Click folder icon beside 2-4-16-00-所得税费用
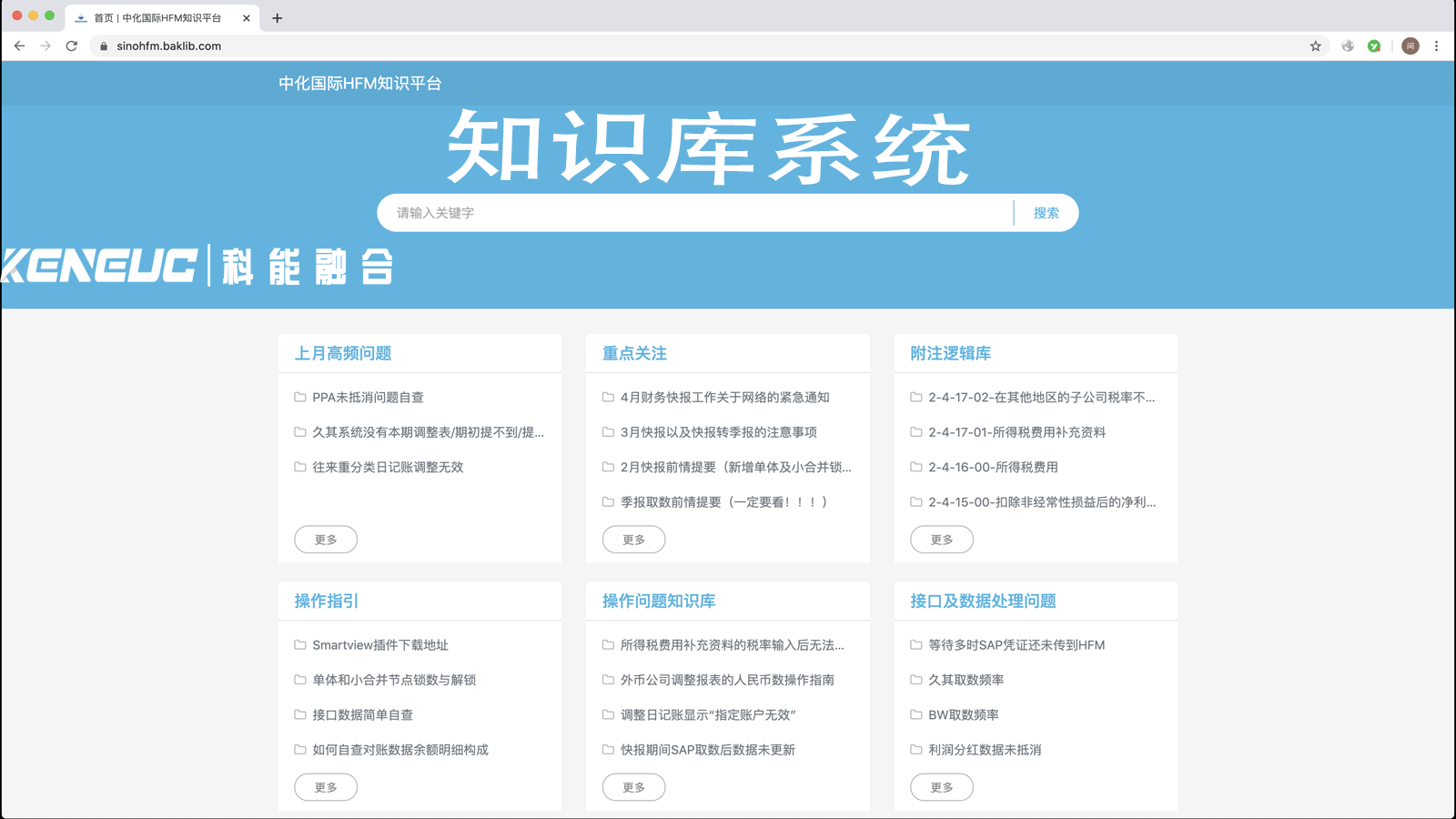Viewport: 1456px width, 819px height. (916, 467)
